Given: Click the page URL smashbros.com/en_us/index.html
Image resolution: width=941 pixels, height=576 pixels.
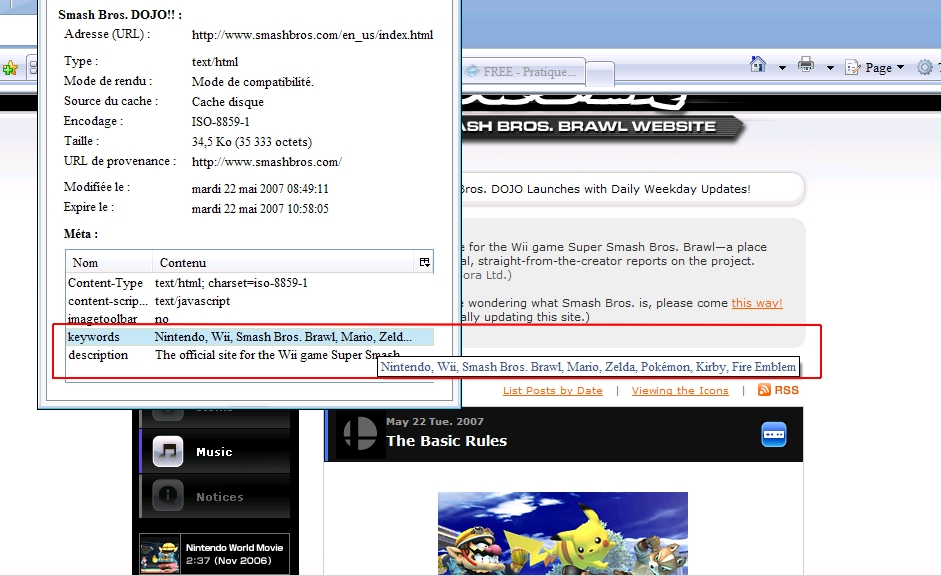Looking at the screenshot, I should (x=312, y=35).
